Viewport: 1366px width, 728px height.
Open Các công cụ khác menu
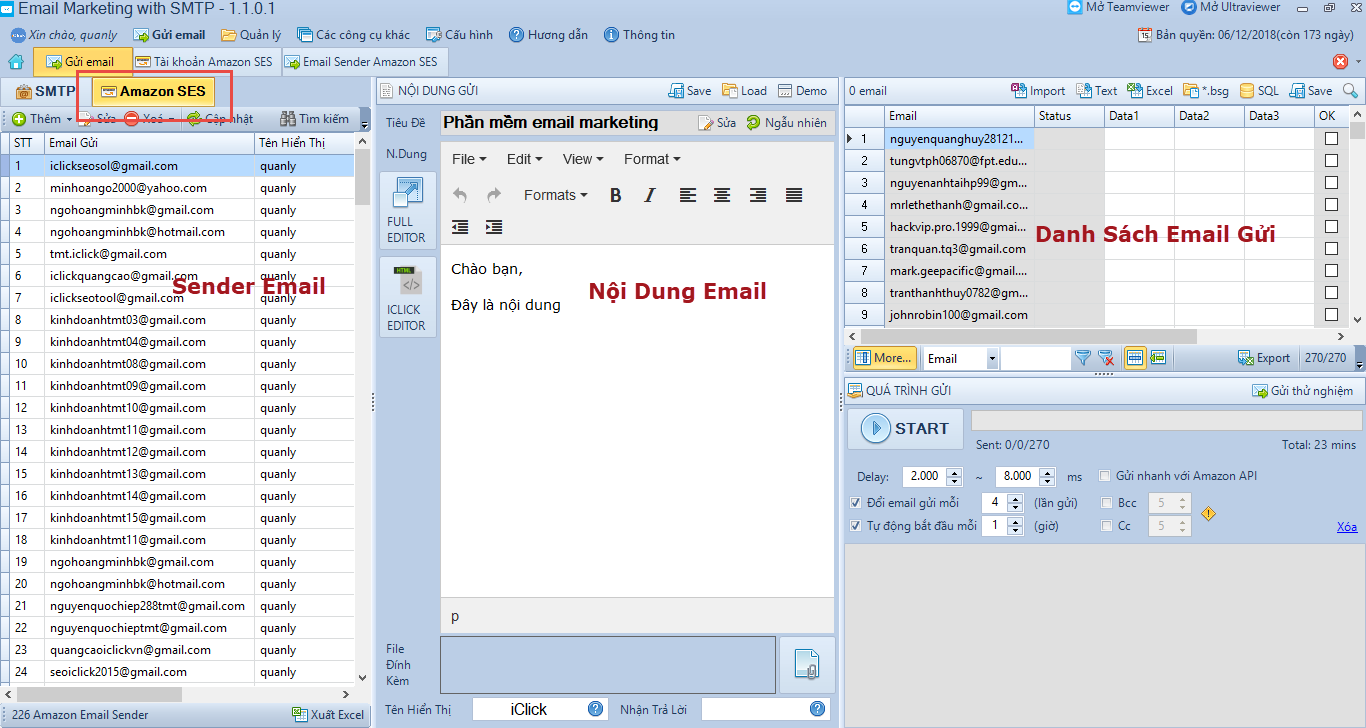[354, 35]
